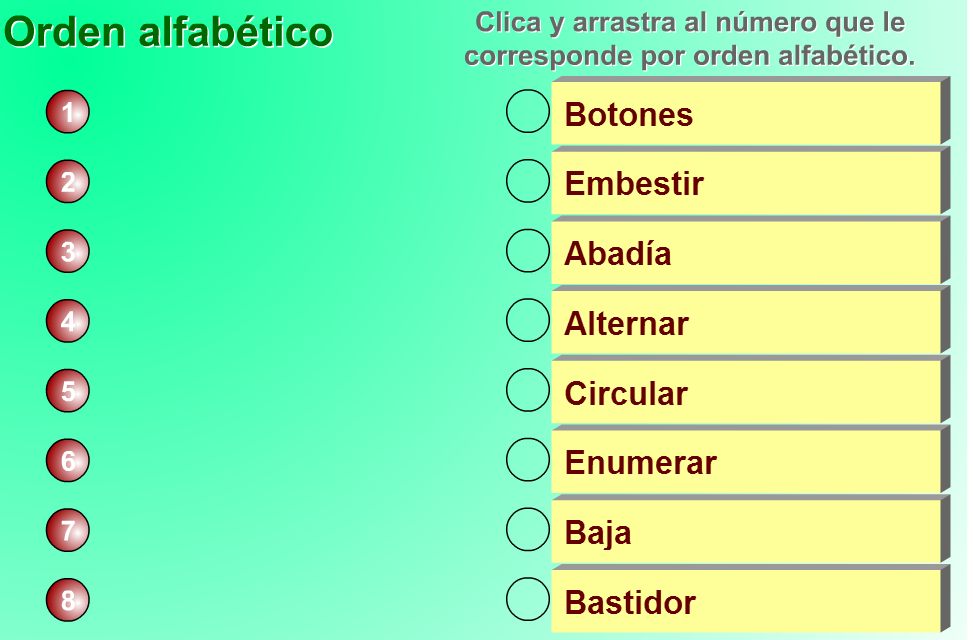Viewport: 973px width, 640px height.
Task: Select the circle beside Enumerar
Action: pyautogui.click(x=527, y=461)
